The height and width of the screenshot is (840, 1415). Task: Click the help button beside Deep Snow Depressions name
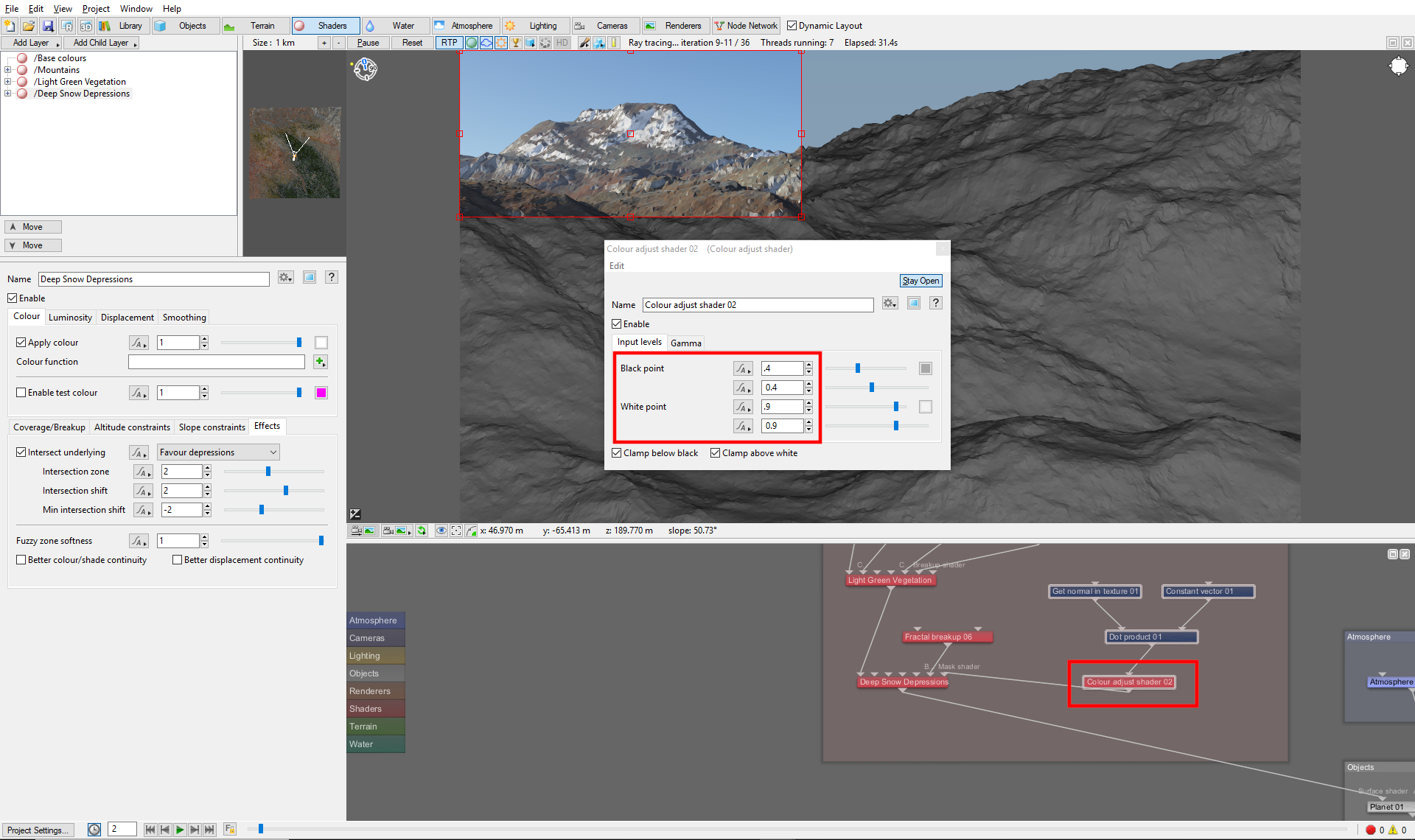(332, 278)
